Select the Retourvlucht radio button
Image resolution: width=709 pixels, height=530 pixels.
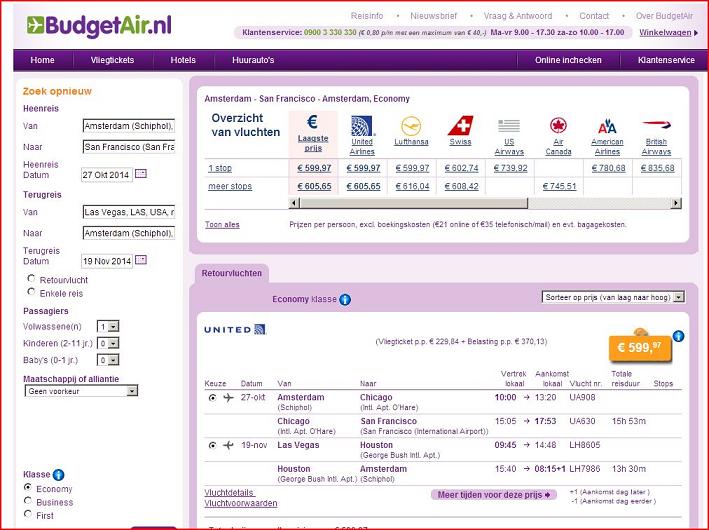click(31, 278)
